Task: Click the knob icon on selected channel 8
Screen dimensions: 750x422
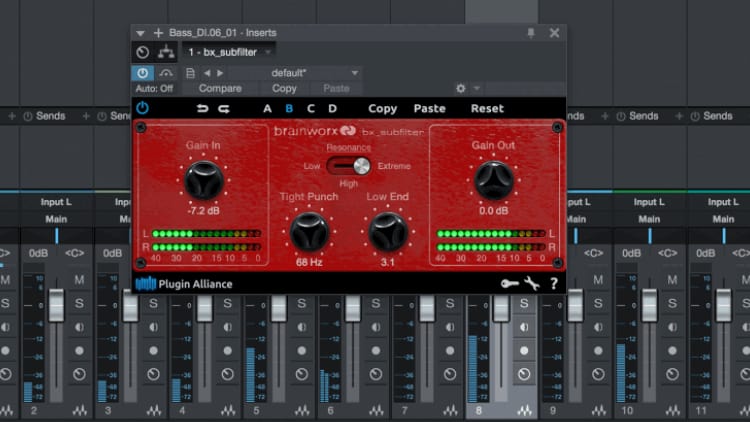Action: pos(524,374)
